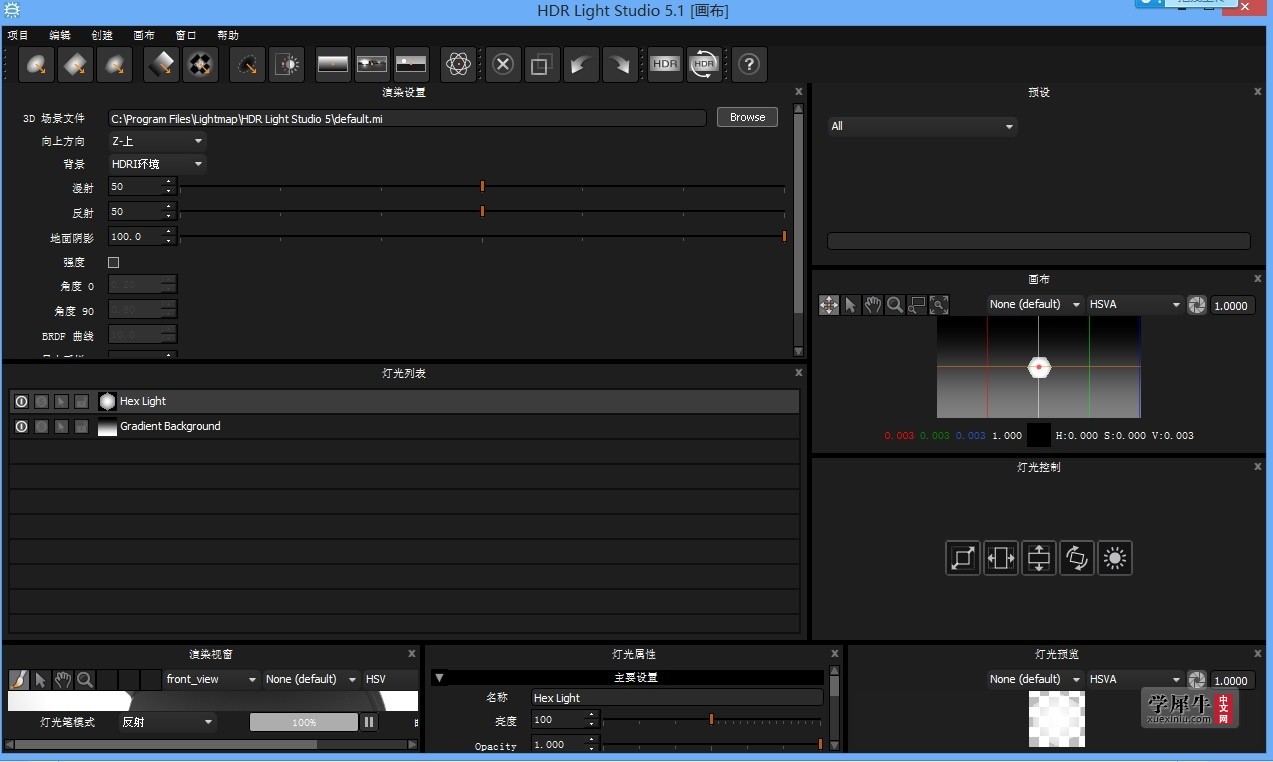Image resolution: width=1273 pixels, height=762 pixels.
Task: Click the 漫射 slider handle
Action: click(482, 187)
